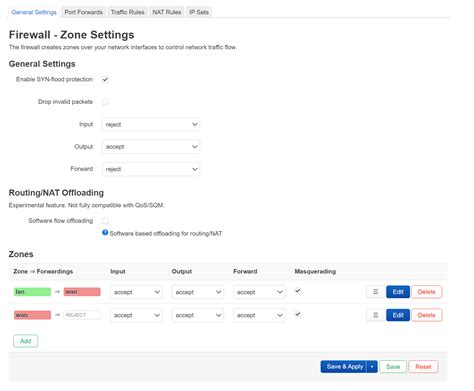This screenshot has height=391, width=474.
Task: Click the Firewall - Zone Settings title
Action: 71,35
